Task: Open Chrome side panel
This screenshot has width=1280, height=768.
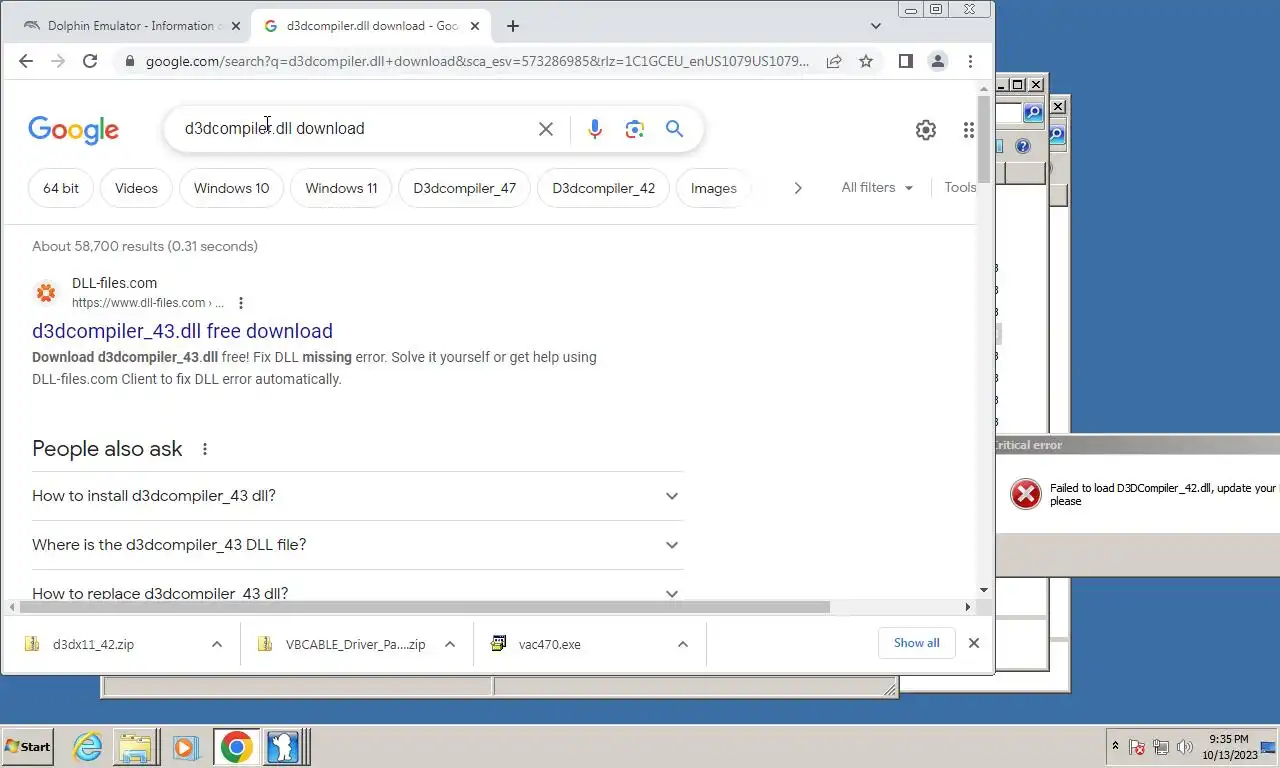Action: point(905,61)
